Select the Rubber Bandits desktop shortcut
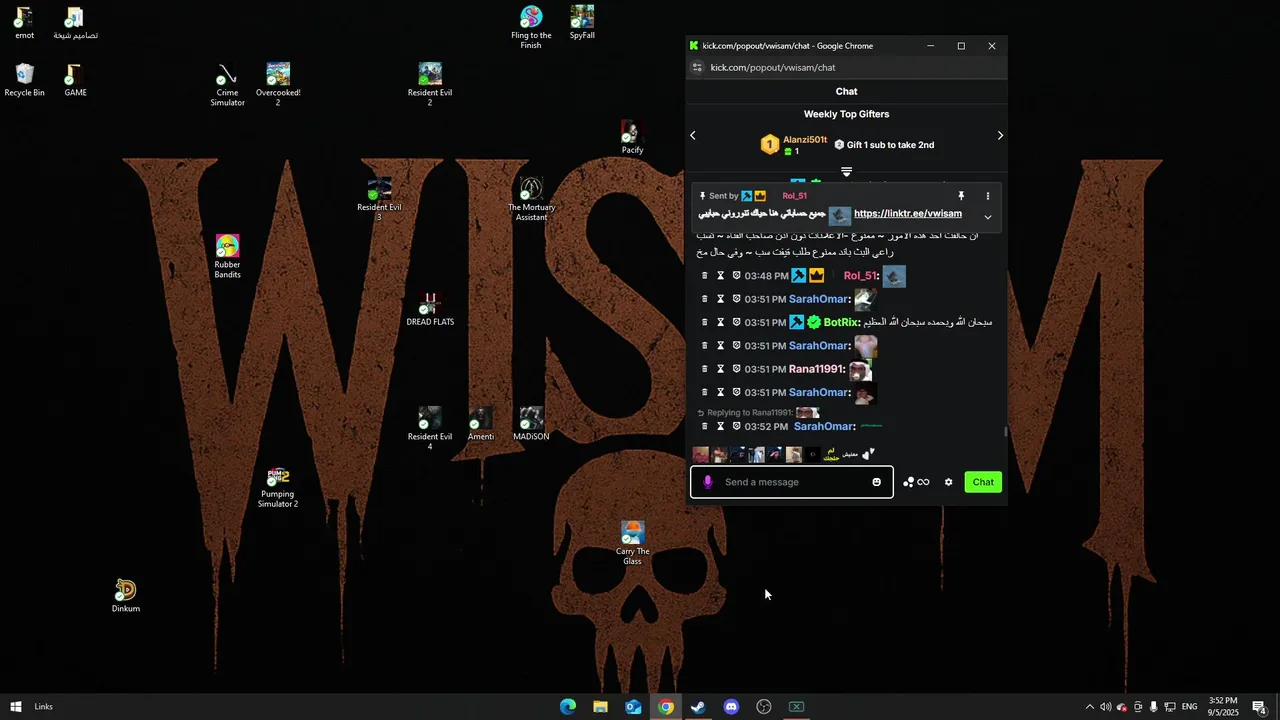The width and height of the screenshot is (1280, 720). pyautogui.click(x=227, y=257)
